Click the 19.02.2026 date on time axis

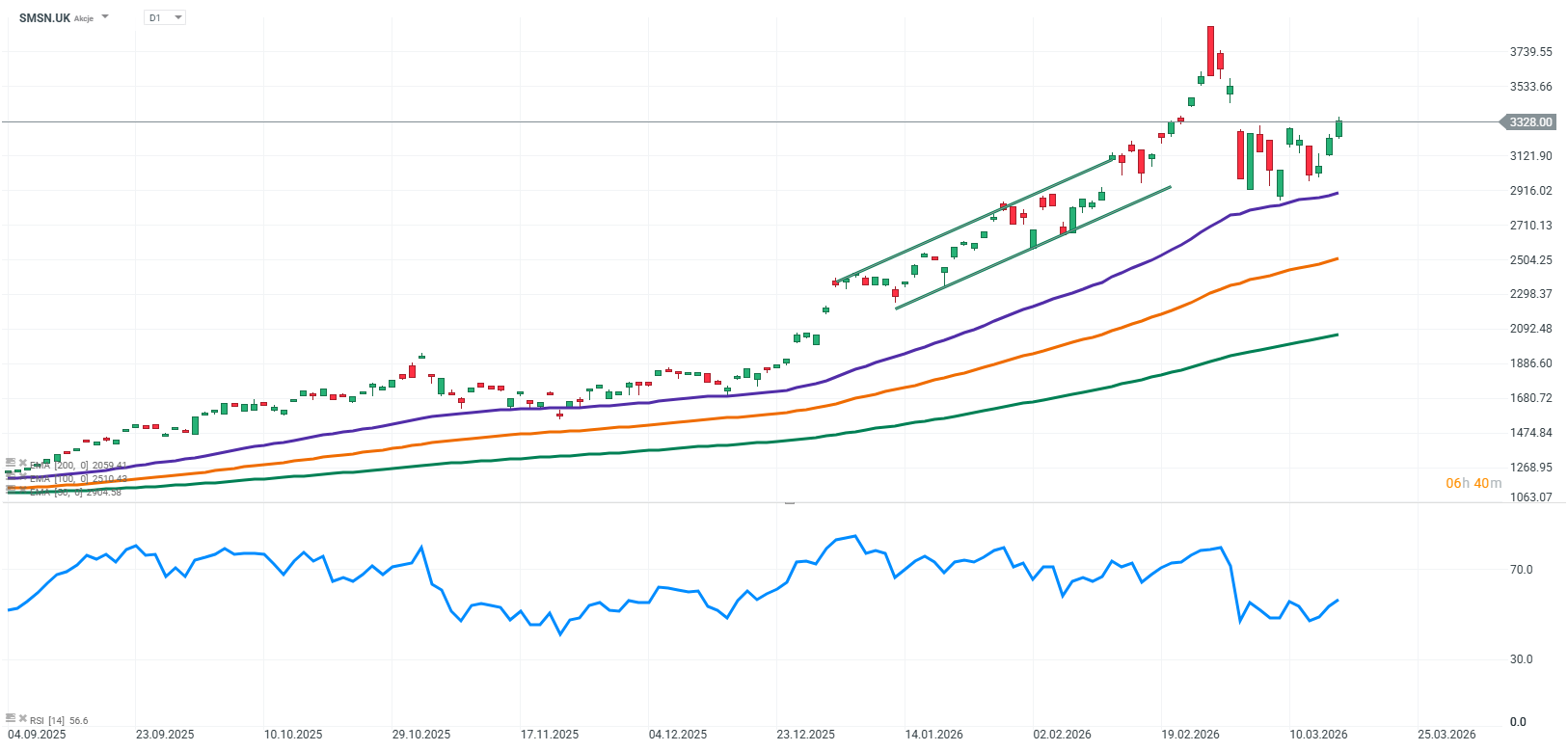click(1190, 735)
